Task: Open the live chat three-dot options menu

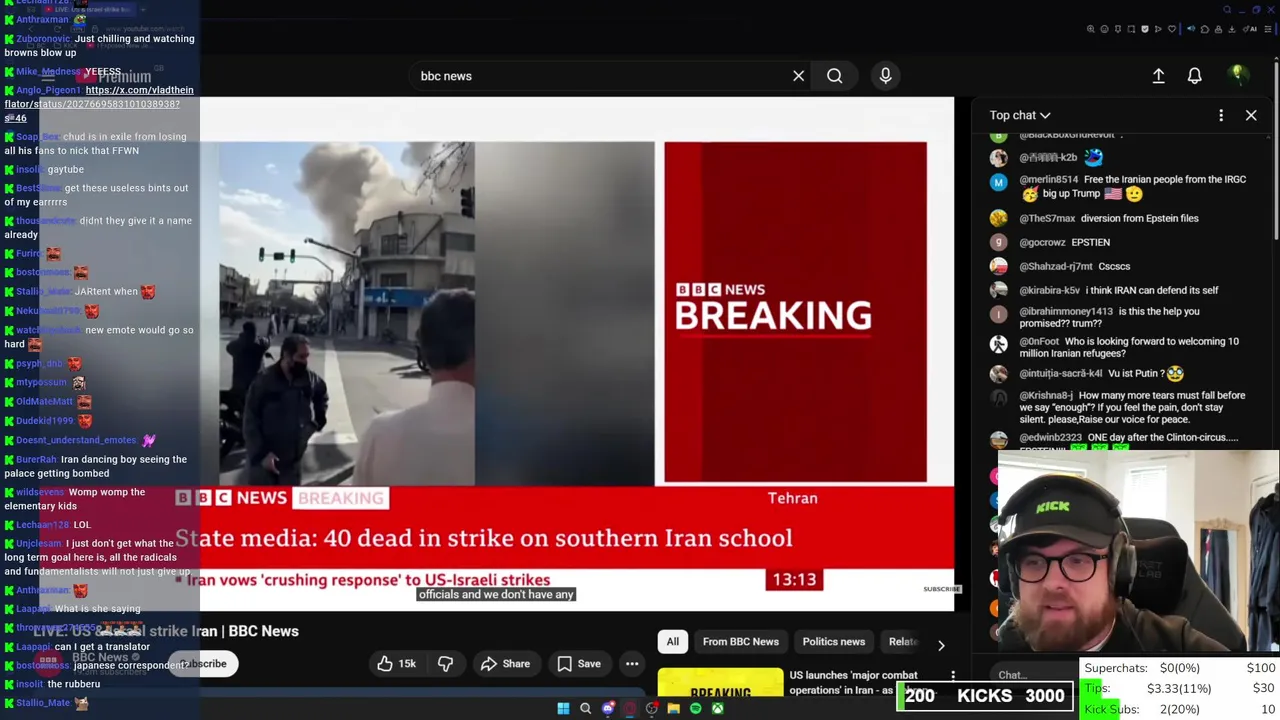Action: pos(1221,115)
